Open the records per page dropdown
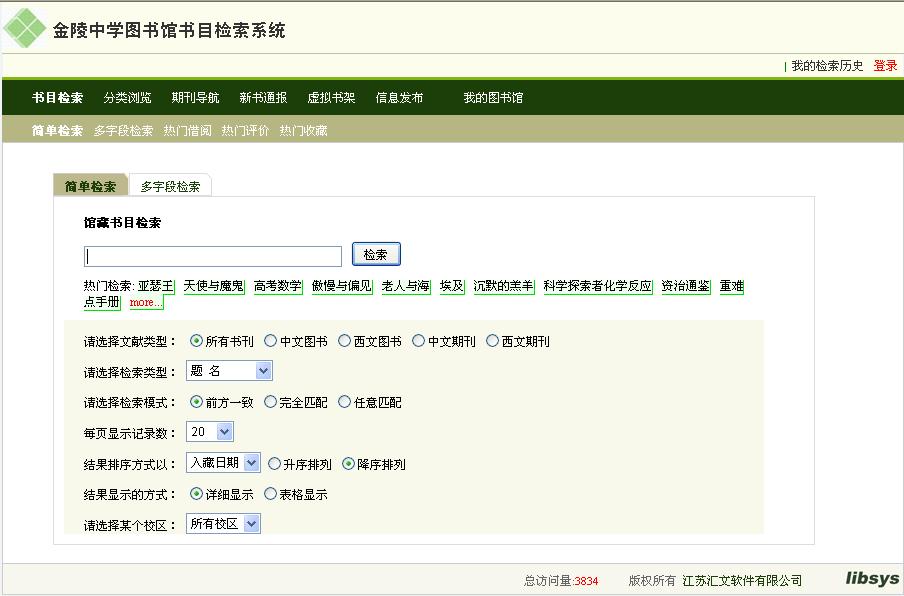This screenshot has height=596, width=904. [x=210, y=432]
